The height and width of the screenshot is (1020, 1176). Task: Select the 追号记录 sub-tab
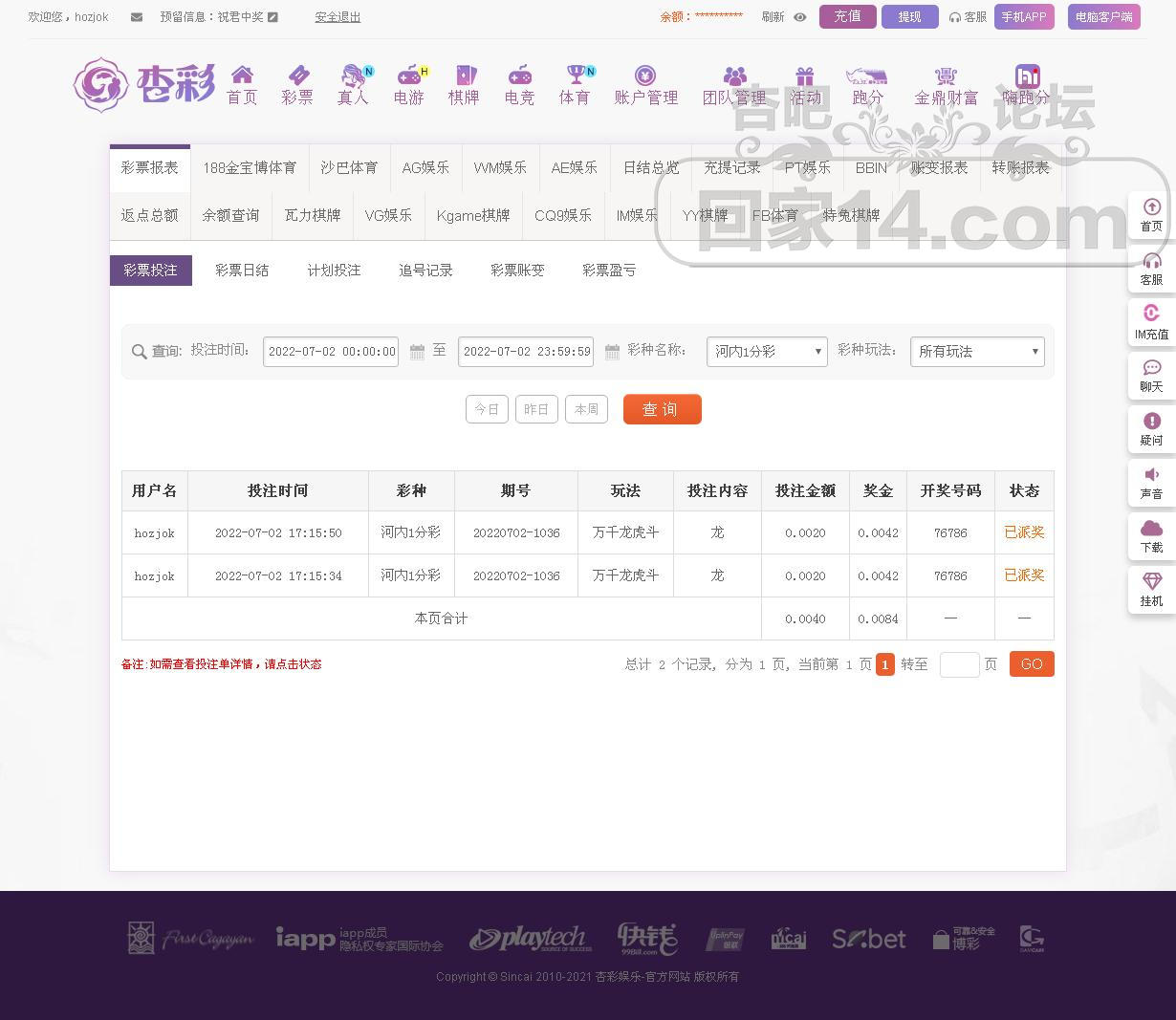click(425, 271)
